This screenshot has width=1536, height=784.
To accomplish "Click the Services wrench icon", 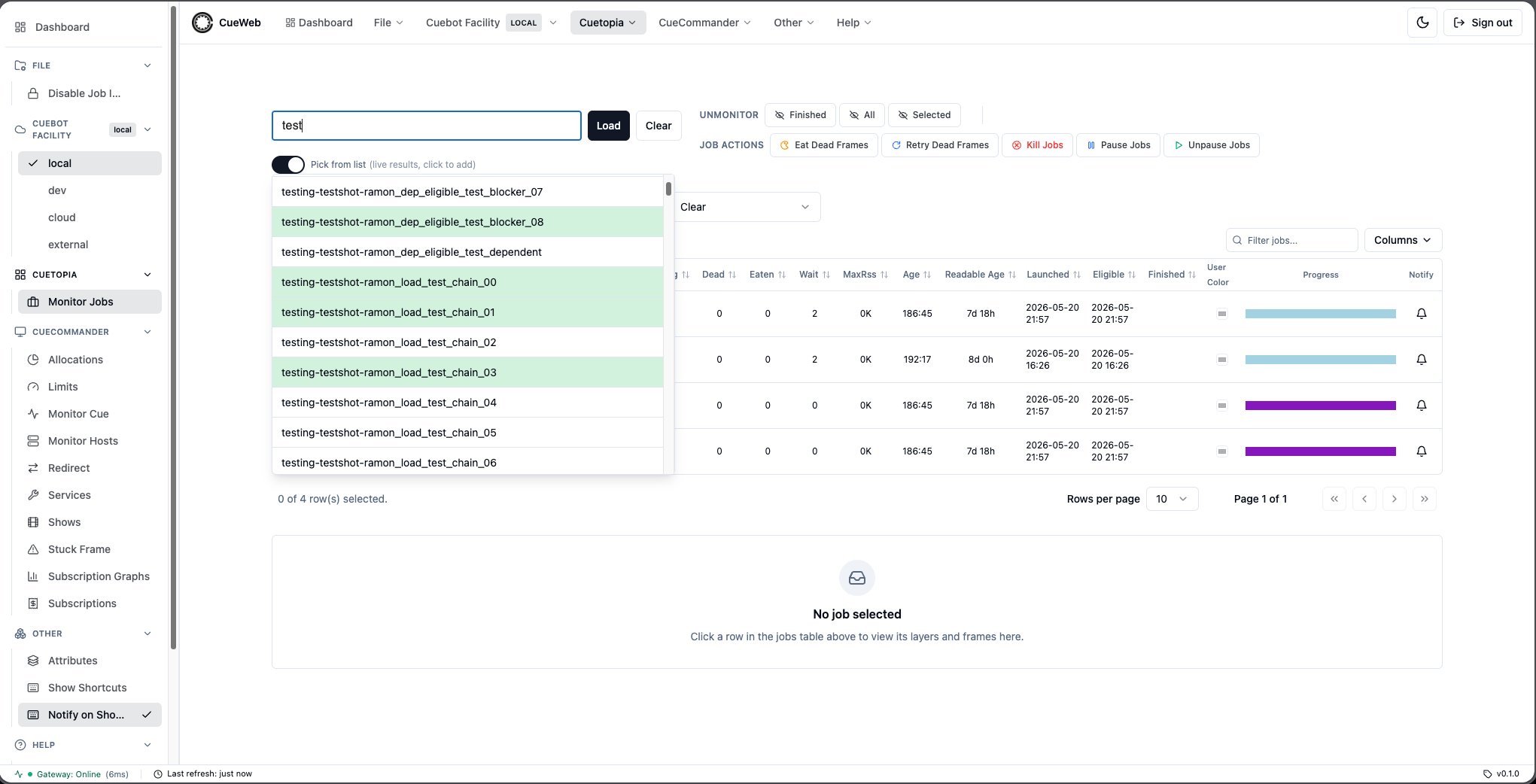I will [x=33, y=495].
